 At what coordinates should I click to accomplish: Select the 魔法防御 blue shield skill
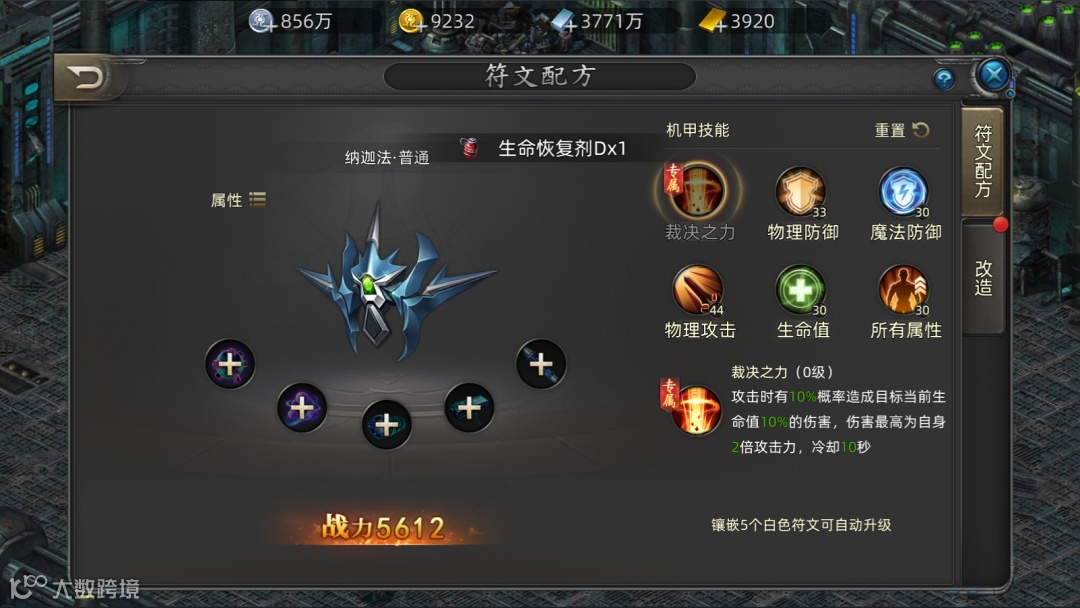tap(903, 191)
